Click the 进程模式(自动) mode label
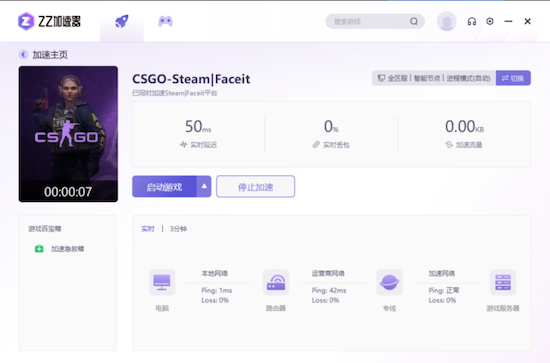 coord(468,78)
